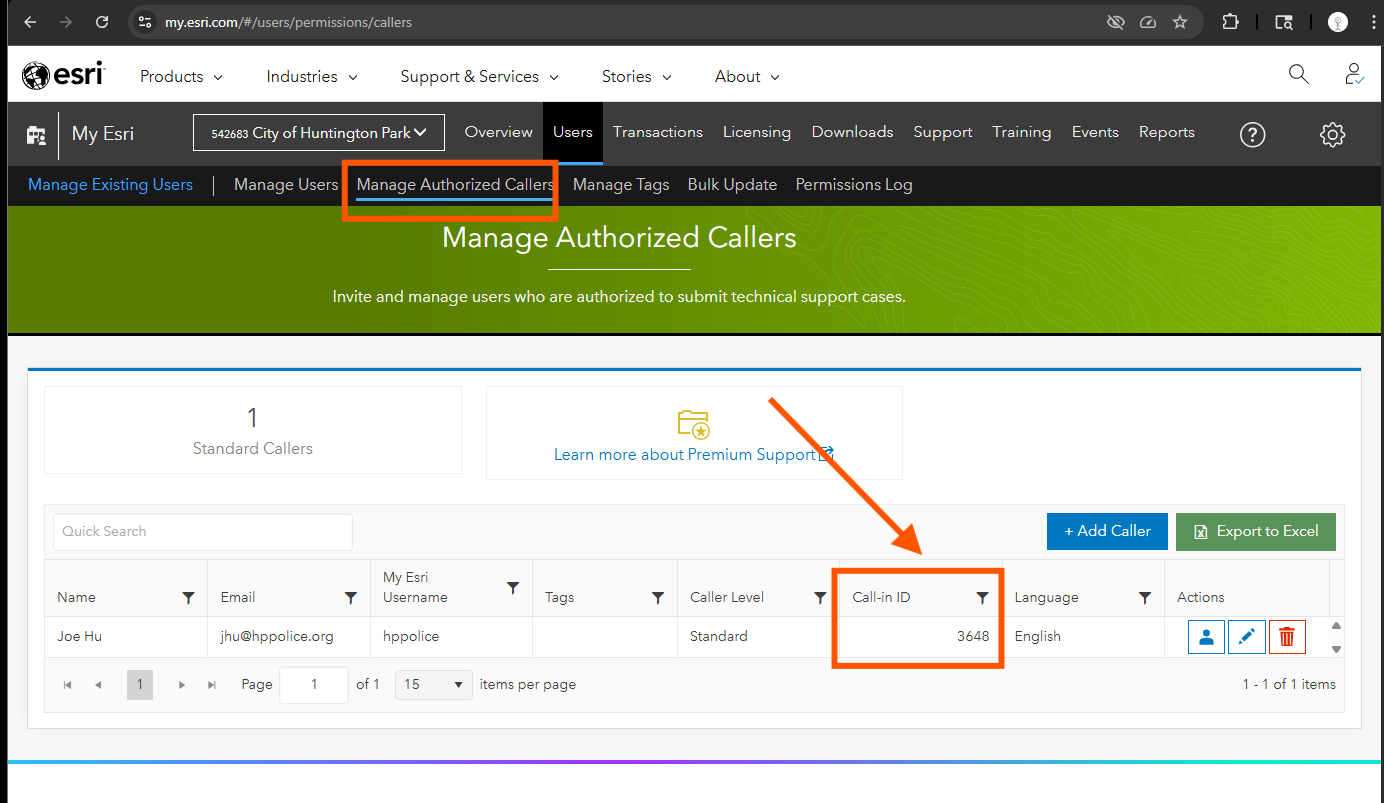Open the Training tab

tap(1022, 132)
